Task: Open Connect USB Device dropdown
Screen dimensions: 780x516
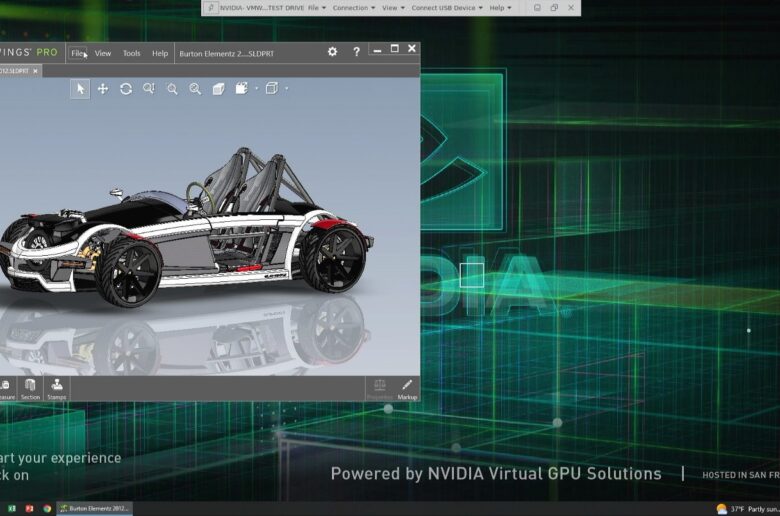Action: (x=447, y=8)
